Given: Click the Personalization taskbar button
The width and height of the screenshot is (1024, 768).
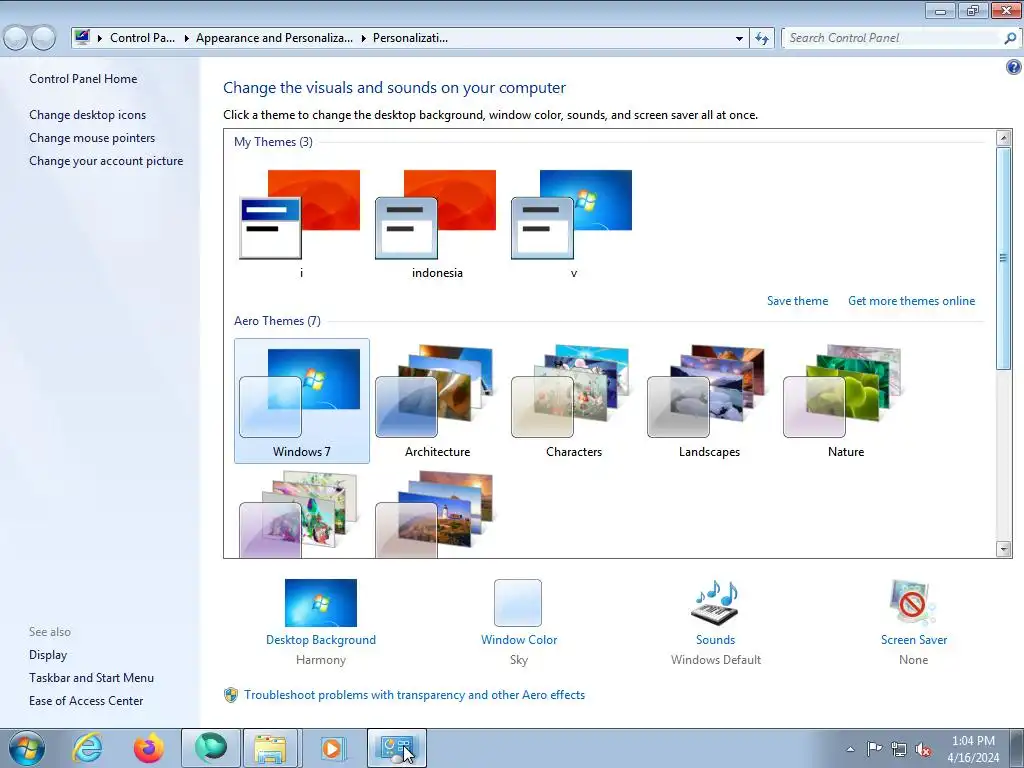Looking at the screenshot, I should point(397,748).
